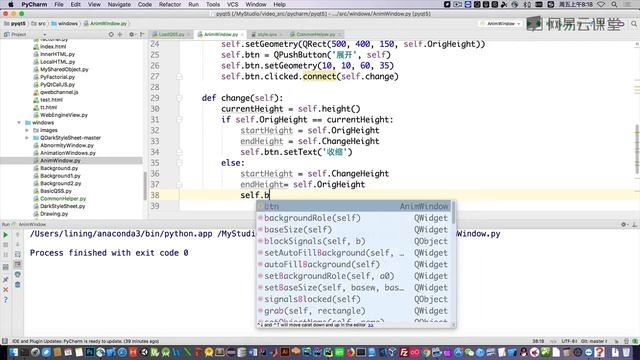Click the status bar tool window toggle icon
Image resolution: width=640 pixels, height=360 pixels.
(4, 341)
